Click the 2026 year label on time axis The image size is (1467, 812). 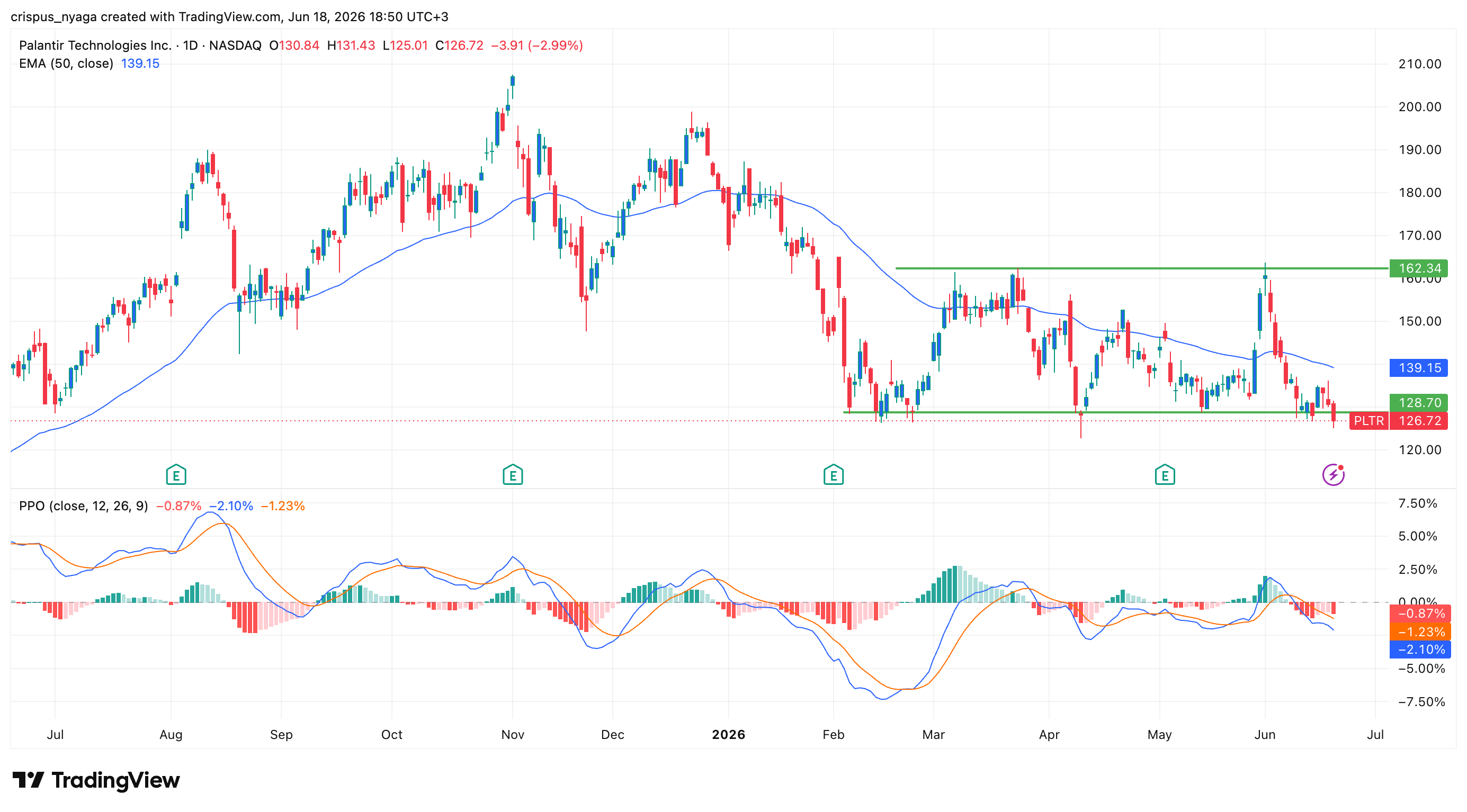[x=728, y=735]
